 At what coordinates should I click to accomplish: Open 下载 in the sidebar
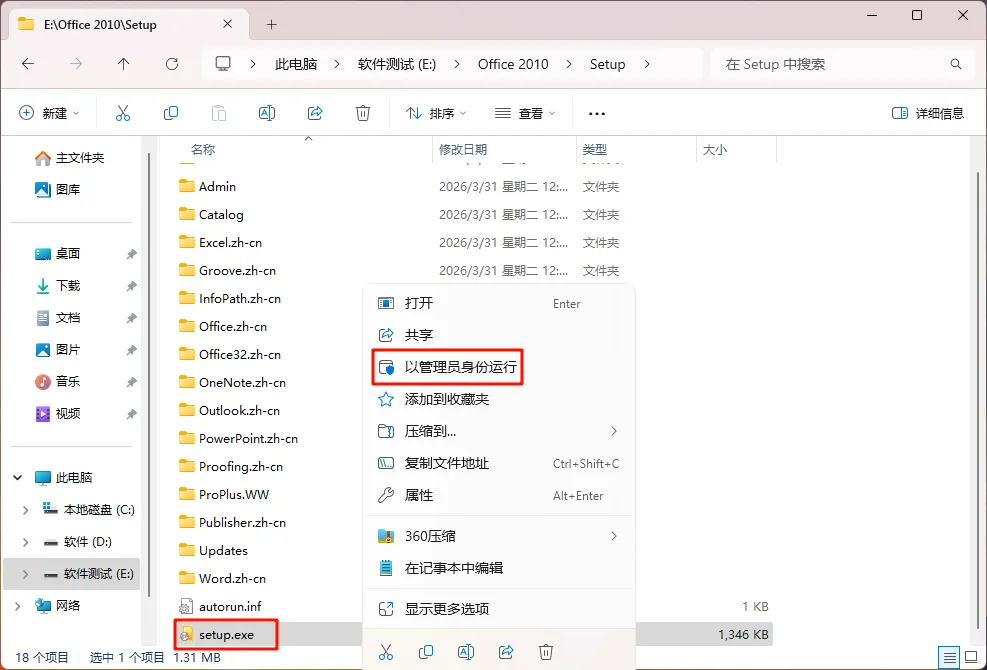pyautogui.click(x=57, y=286)
